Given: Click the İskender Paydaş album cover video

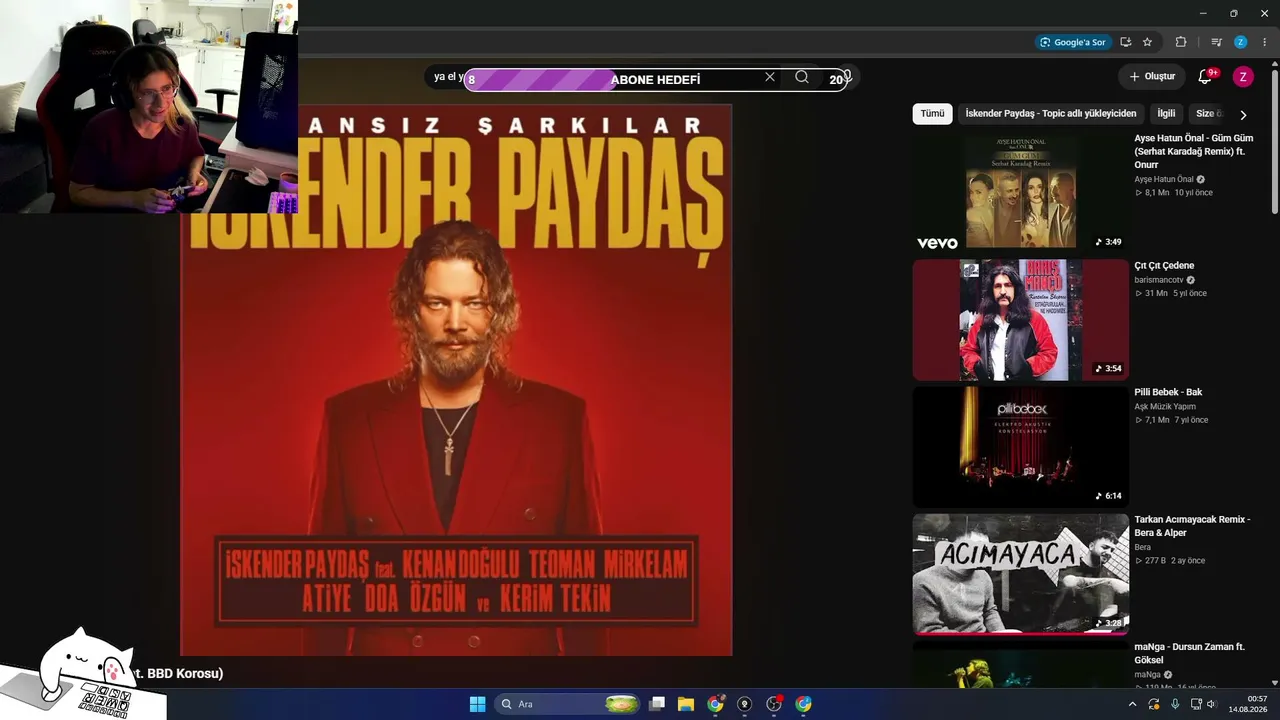Looking at the screenshot, I should pyautogui.click(x=456, y=380).
